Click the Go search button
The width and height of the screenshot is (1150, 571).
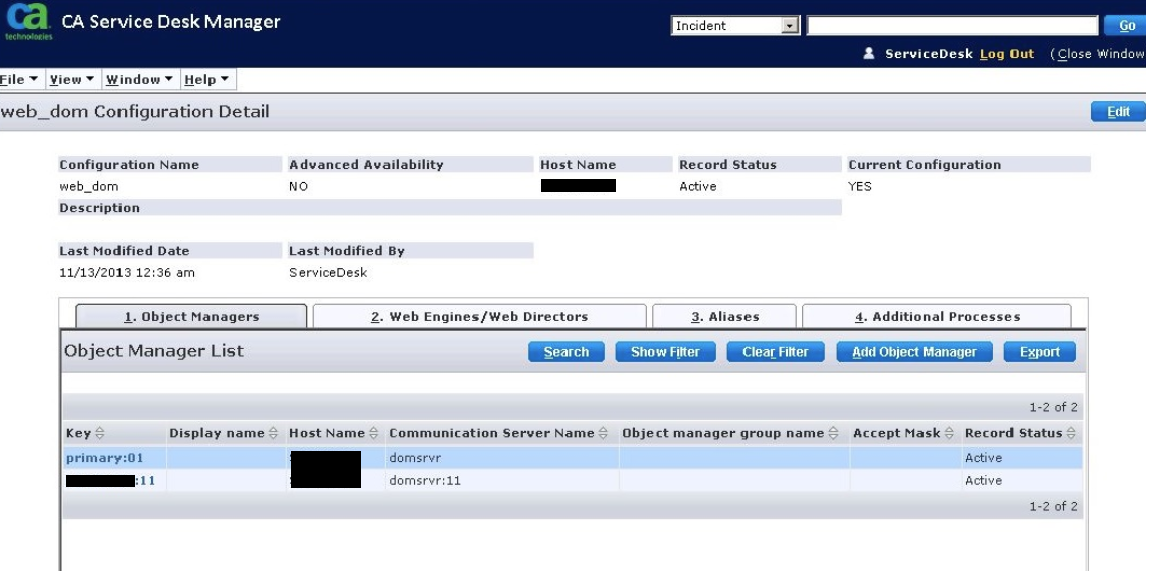coord(1125,26)
